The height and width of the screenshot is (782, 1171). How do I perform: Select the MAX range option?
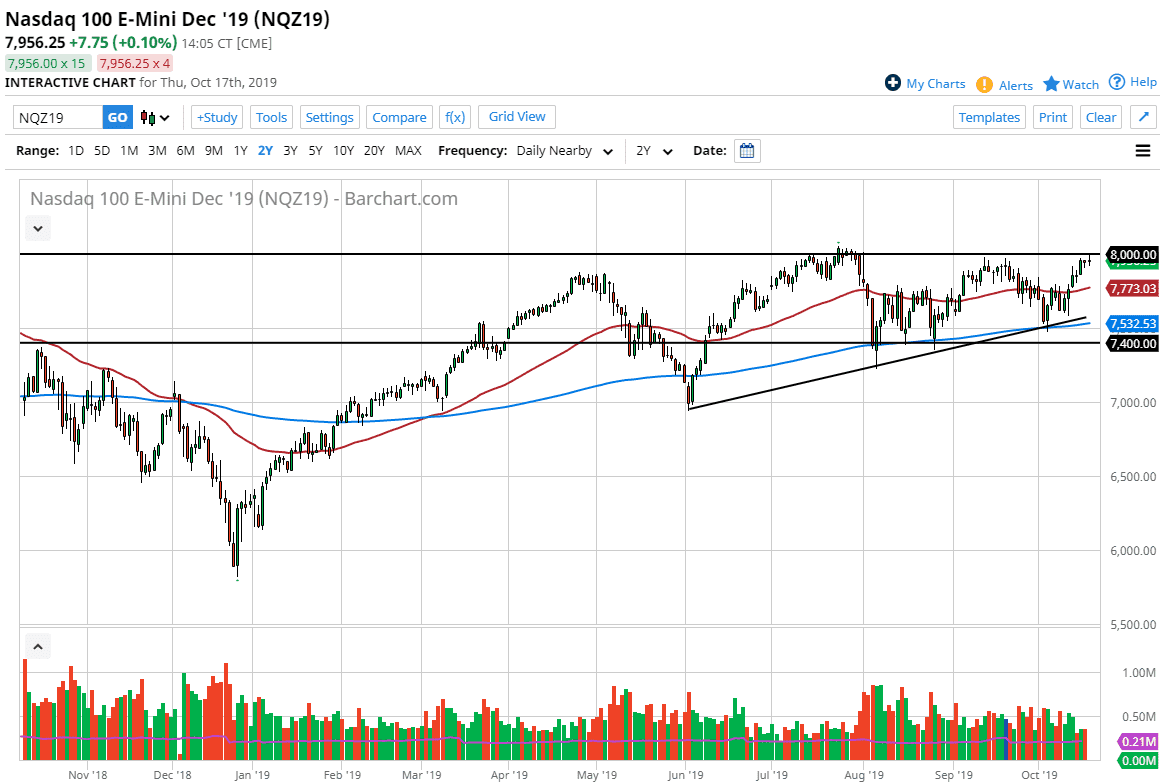[x=408, y=150]
